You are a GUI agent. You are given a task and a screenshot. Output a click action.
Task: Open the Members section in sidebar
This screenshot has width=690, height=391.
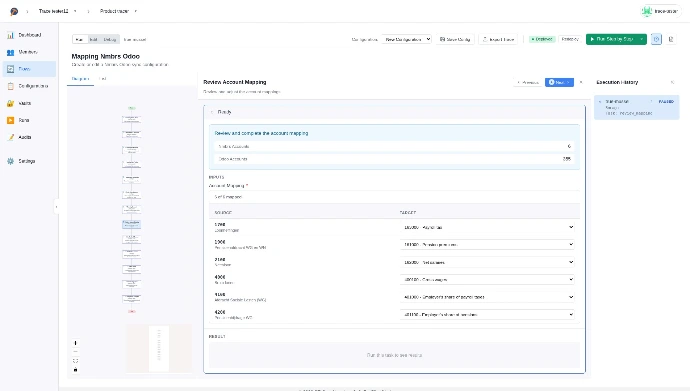coord(29,52)
